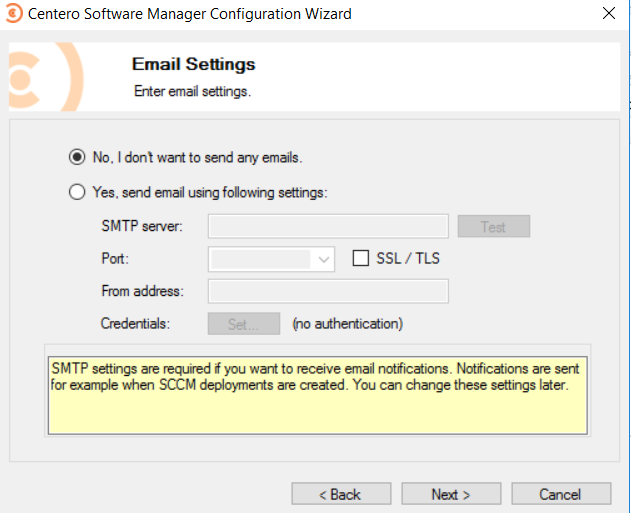Click the 'Email Settings' heading
The width and height of the screenshot is (631, 513).
(x=194, y=64)
